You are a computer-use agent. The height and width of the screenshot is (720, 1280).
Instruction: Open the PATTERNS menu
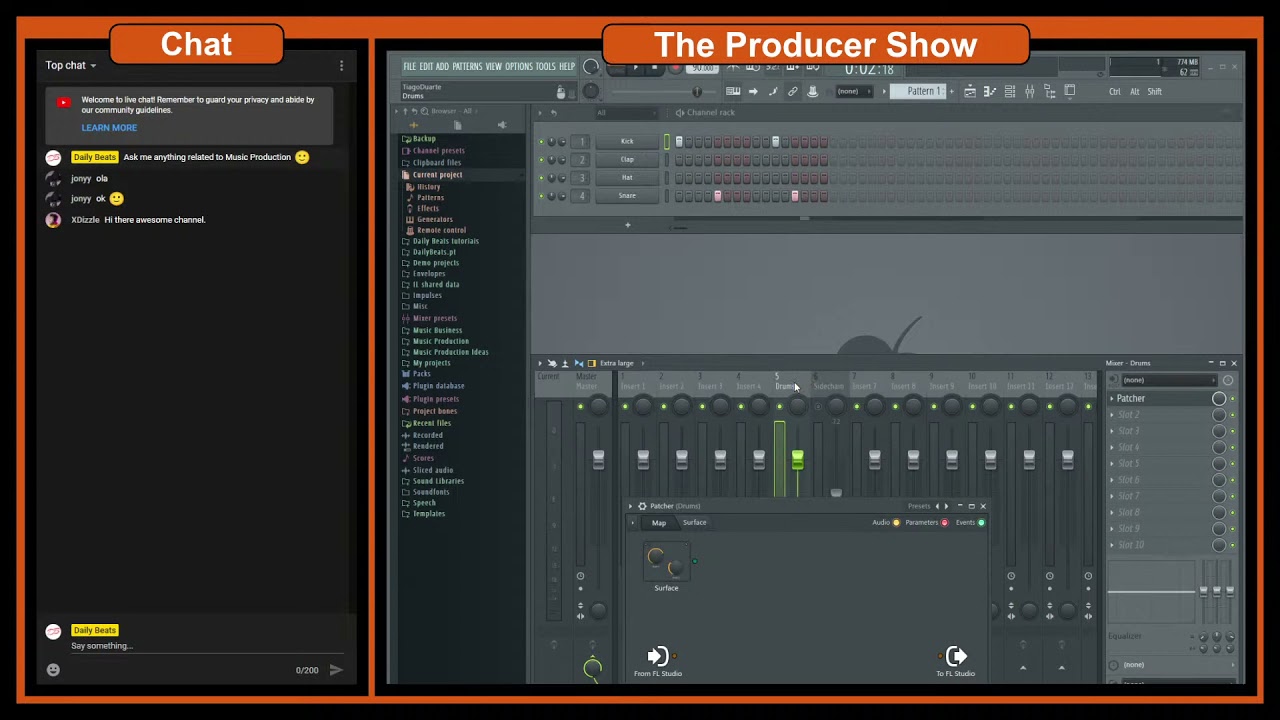[467, 67]
